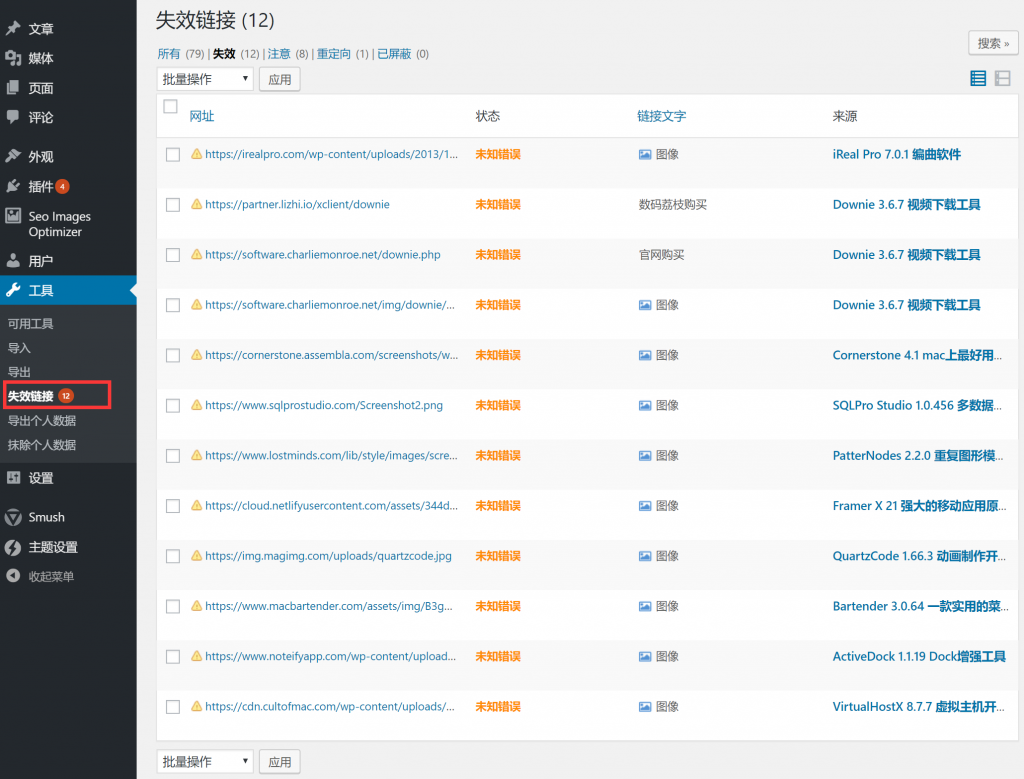Click the pages icon next to 页面
The image size is (1024, 779).
click(x=13, y=87)
